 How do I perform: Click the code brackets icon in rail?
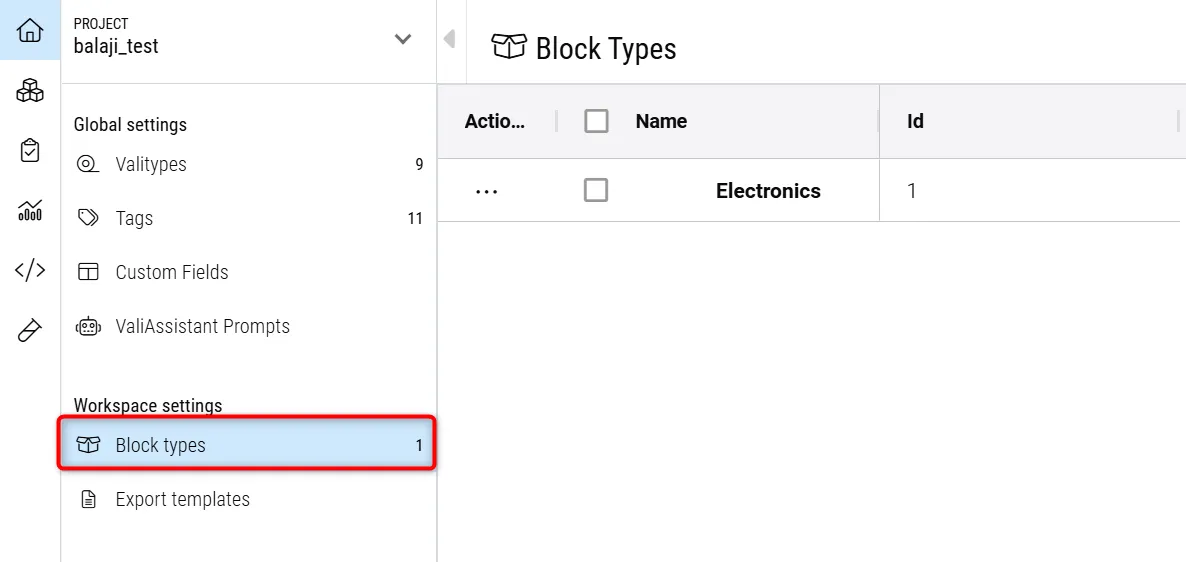tap(30, 270)
